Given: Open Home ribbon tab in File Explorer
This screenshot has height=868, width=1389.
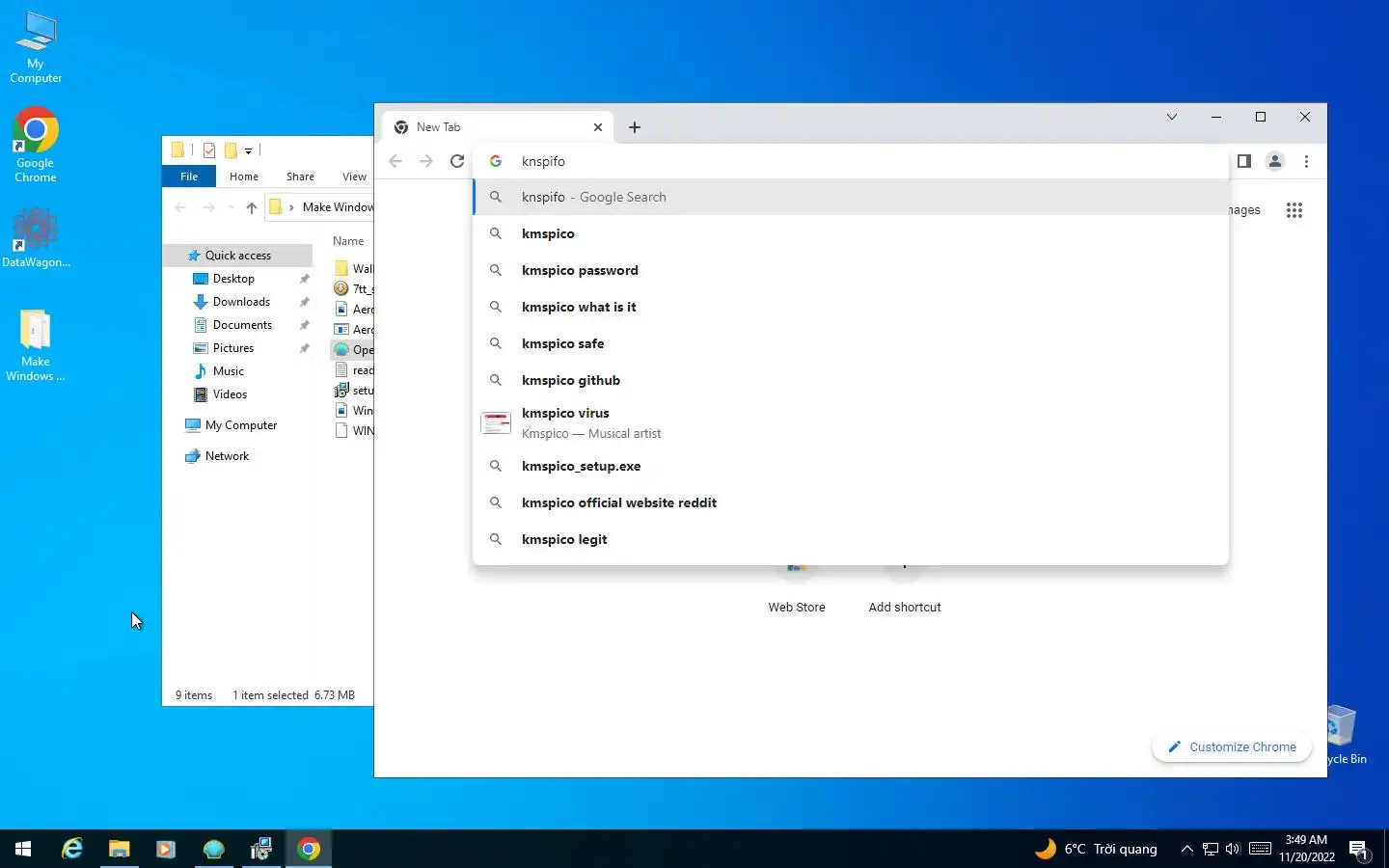Looking at the screenshot, I should 244,176.
